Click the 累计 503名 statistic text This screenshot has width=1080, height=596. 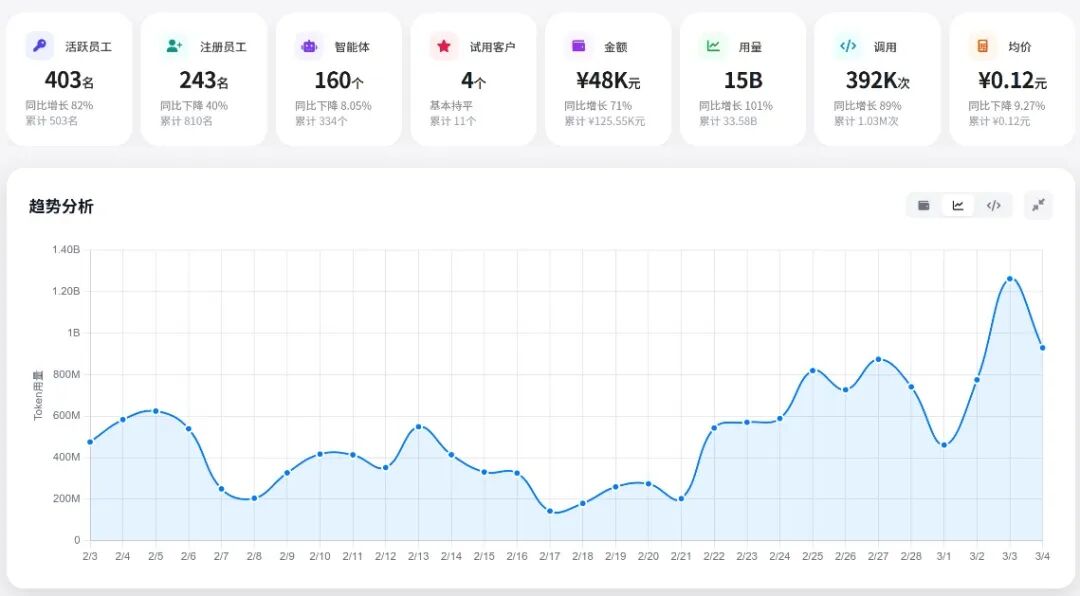50,120
